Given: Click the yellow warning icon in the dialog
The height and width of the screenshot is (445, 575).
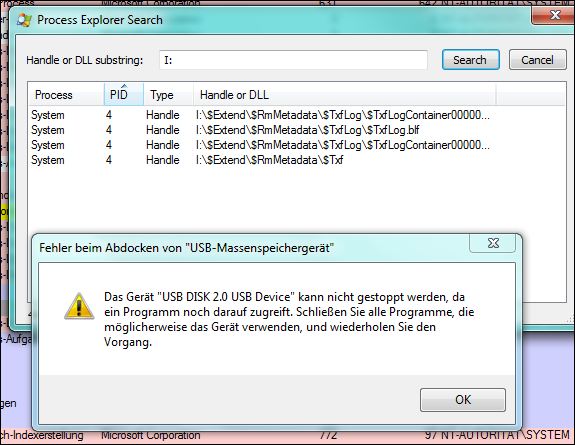Looking at the screenshot, I should tap(79, 306).
